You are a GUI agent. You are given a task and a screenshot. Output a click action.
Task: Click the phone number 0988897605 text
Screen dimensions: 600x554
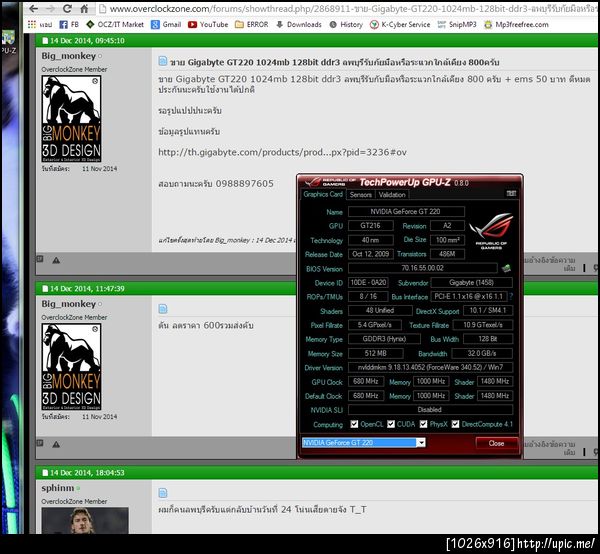pos(245,184)
